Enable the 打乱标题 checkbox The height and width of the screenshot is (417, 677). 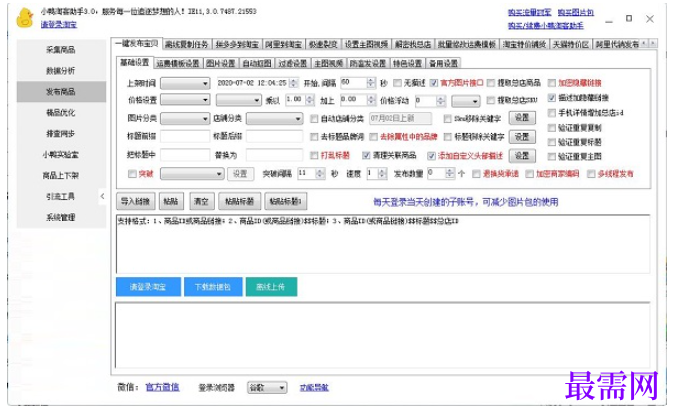[x=314, y=155]
